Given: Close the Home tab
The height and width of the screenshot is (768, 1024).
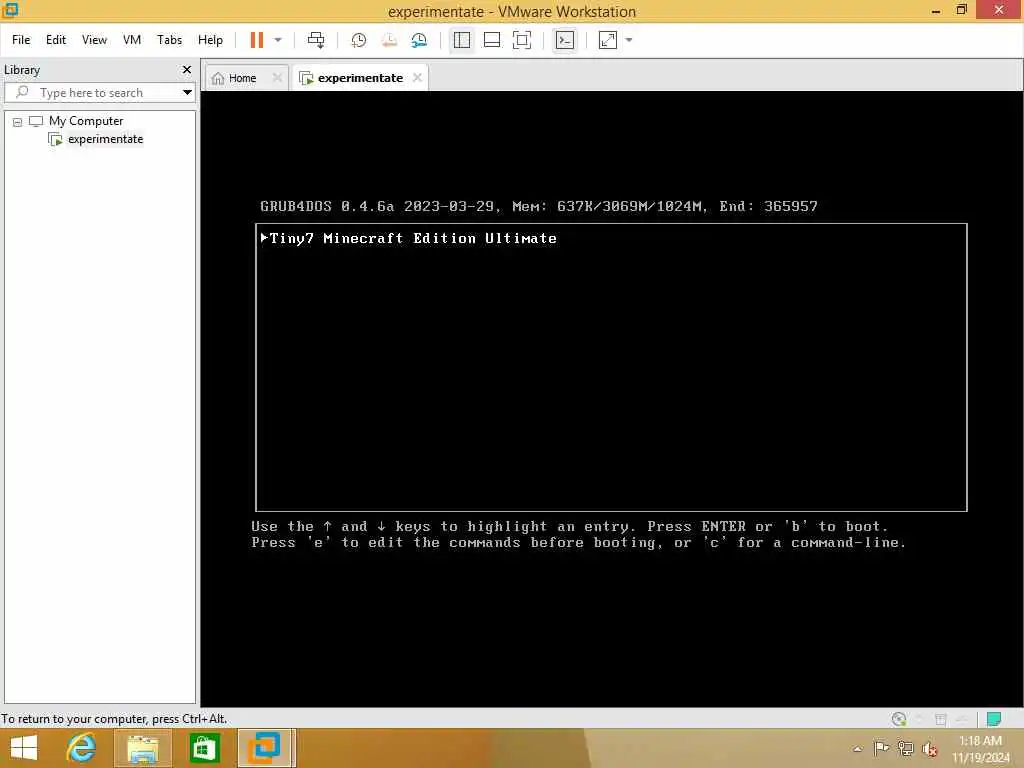Looking at the screenshot, I should (x=278, y=78).
